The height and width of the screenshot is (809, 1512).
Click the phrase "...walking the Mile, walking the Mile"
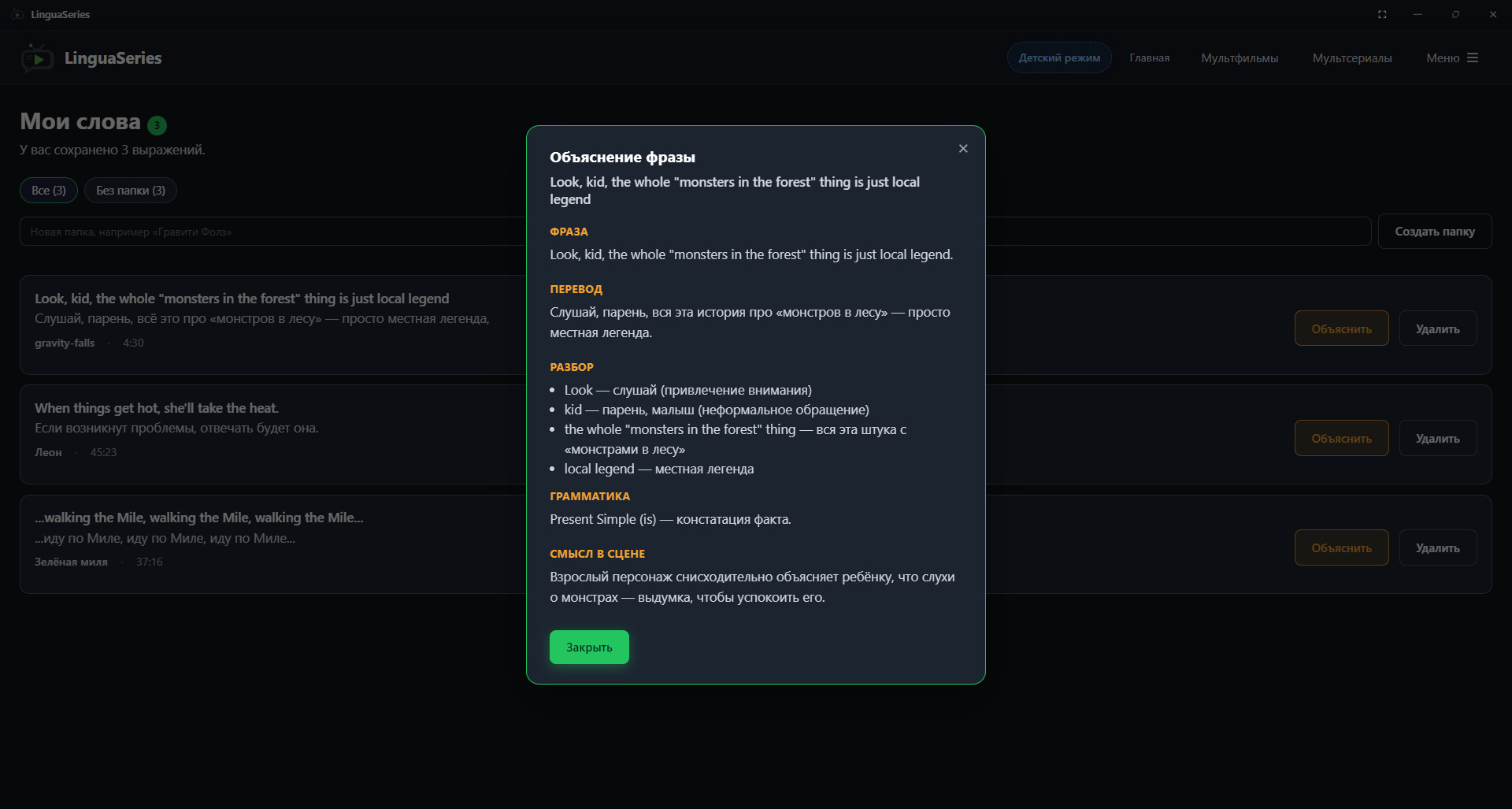(x=198, y=518)
